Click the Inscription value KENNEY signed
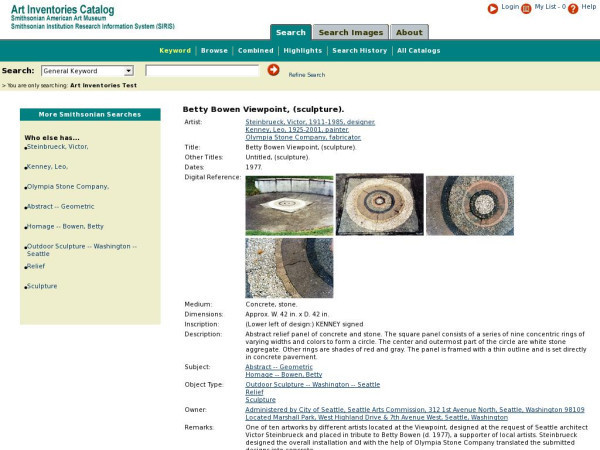The height and width of the screenshot is (450, 600). 305,324
